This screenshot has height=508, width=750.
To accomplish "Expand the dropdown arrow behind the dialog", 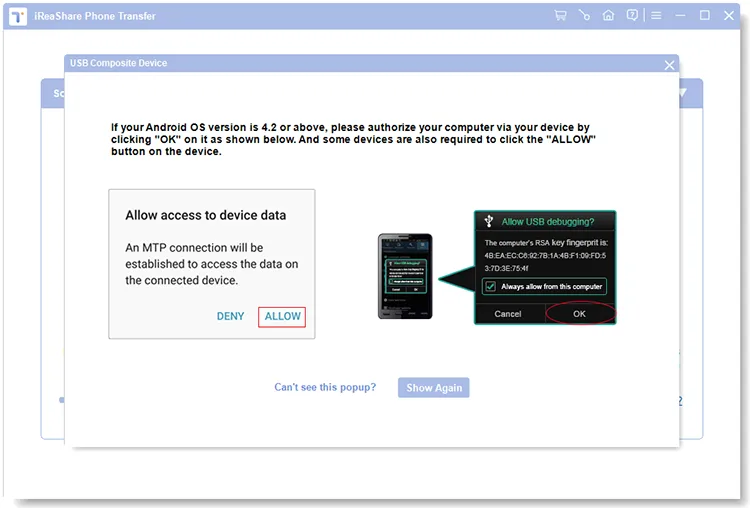I will click(x=682, y=92).
